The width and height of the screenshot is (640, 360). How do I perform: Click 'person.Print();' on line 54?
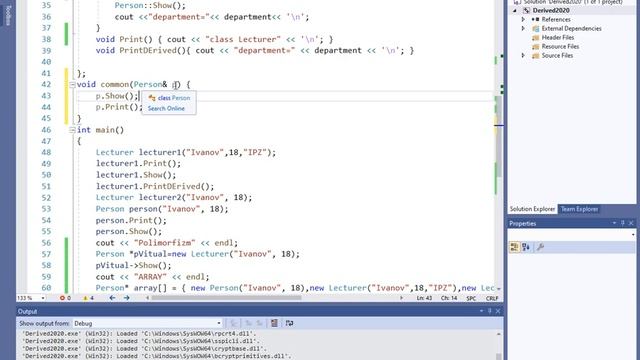point(131,220)
